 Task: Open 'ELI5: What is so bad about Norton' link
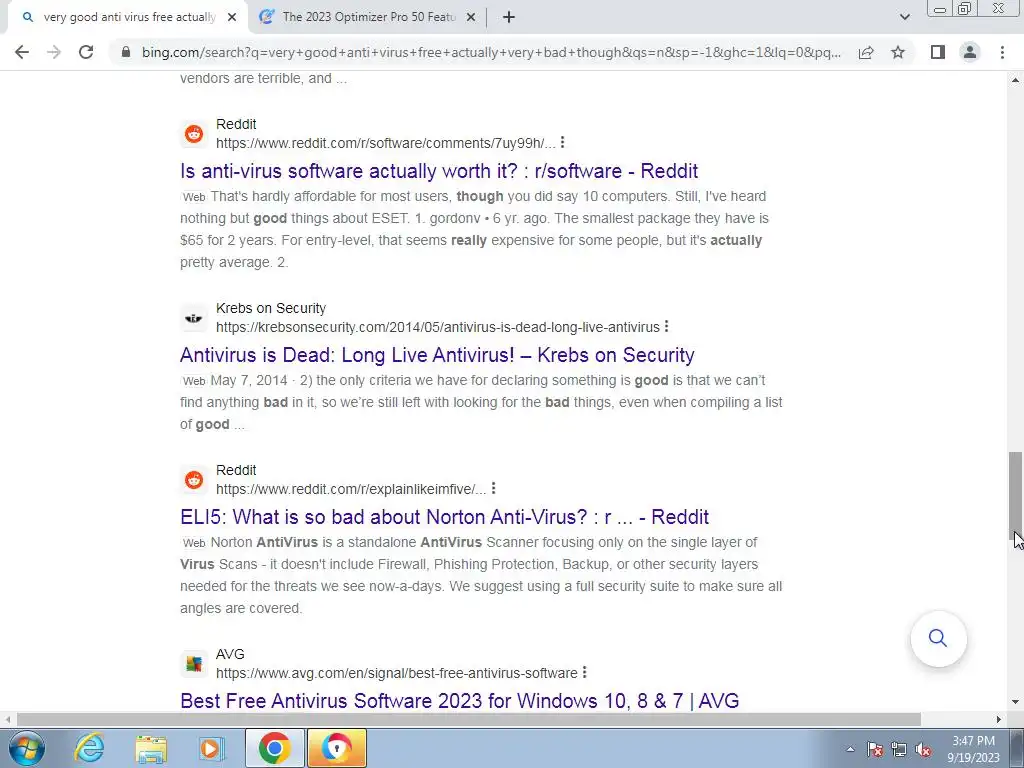click(x=444, y=517)
